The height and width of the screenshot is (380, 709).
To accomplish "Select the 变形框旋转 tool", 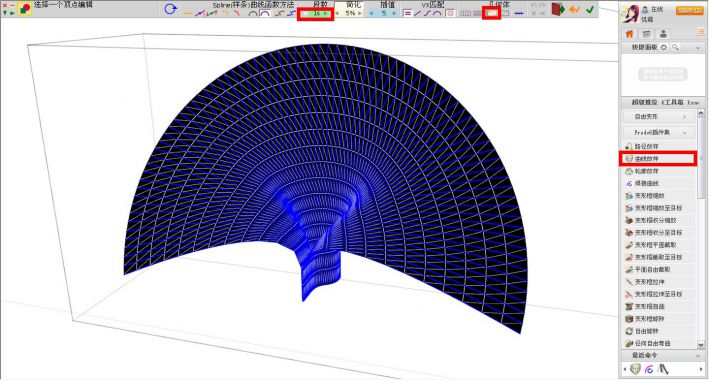I will tap(659, 318).
